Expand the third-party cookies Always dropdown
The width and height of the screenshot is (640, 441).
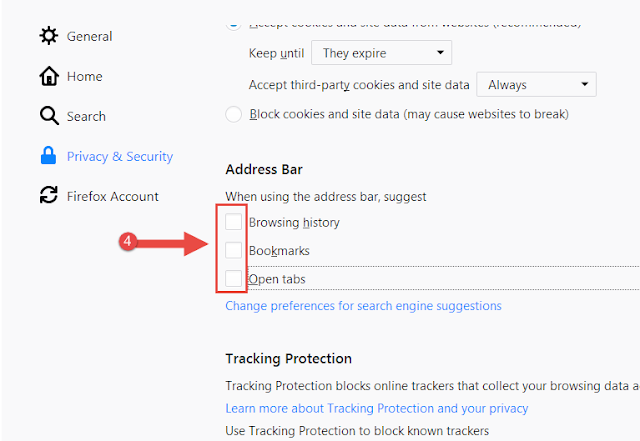pyautogui.click(x=536, y=85)
